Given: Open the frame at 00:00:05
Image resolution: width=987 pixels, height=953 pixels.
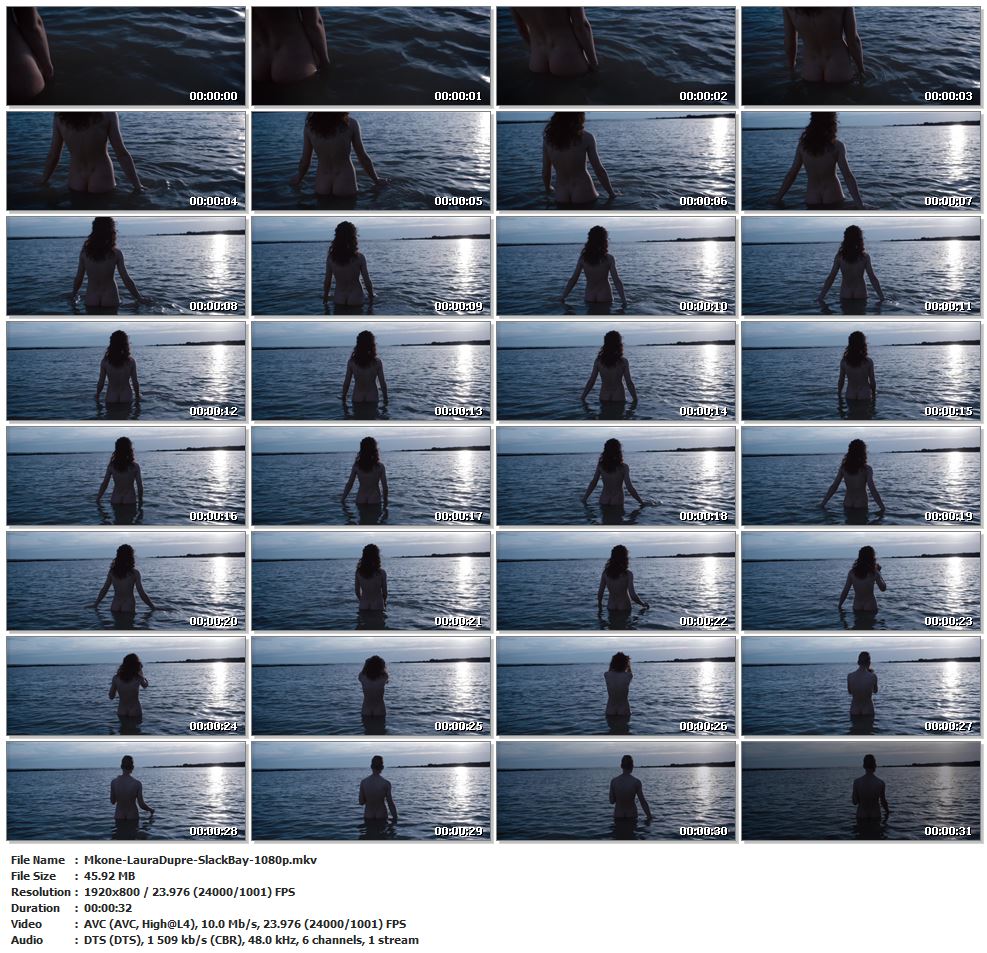Looking at the screenshot, I should point(371,161).
